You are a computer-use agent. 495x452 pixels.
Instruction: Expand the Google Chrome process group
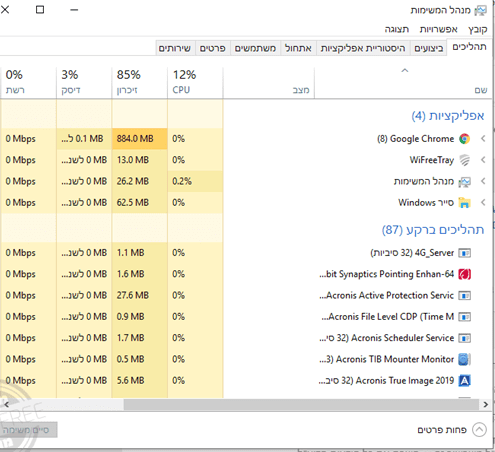(483, 139)
